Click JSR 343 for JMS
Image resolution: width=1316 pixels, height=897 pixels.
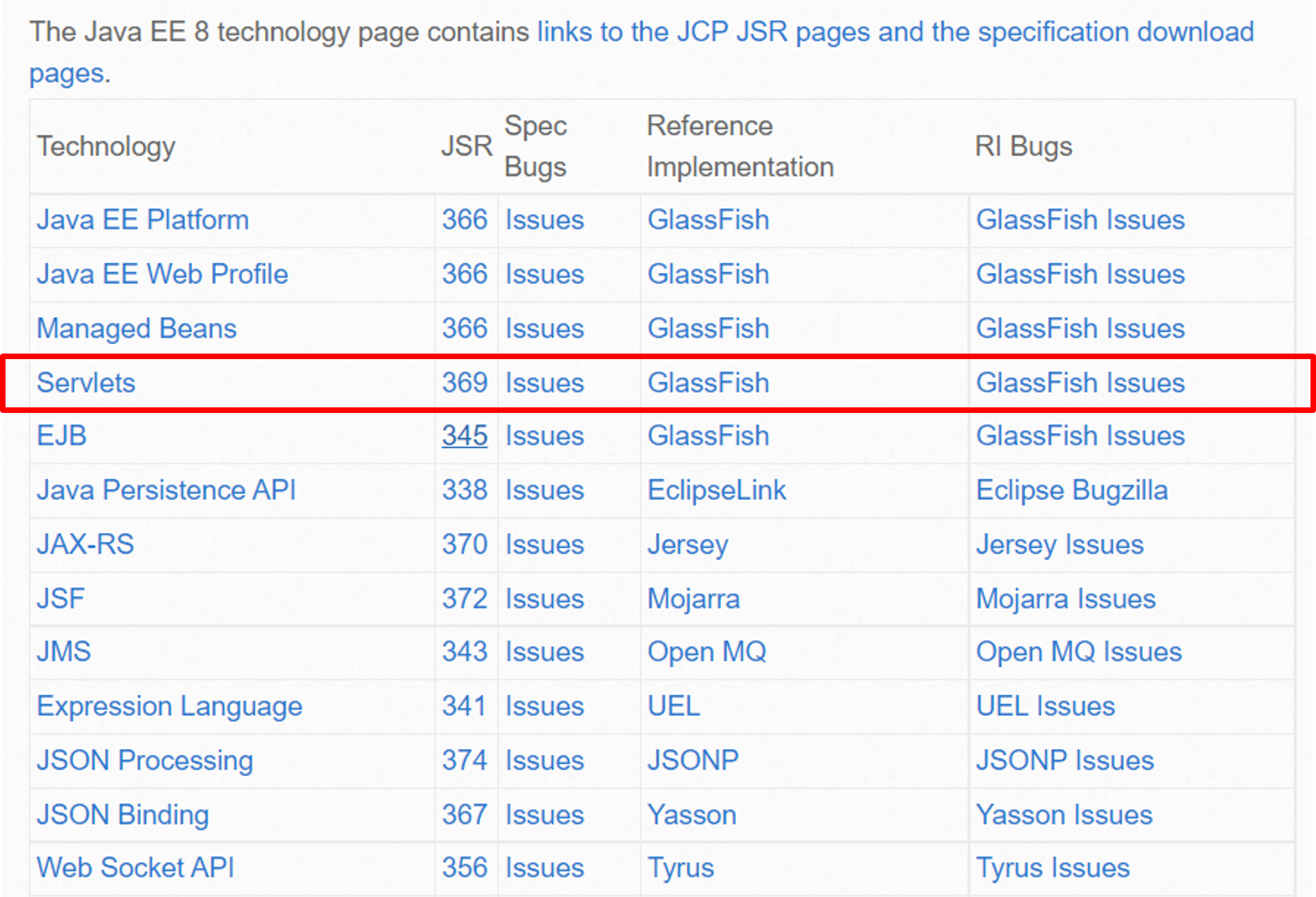[x=465, y=652]
